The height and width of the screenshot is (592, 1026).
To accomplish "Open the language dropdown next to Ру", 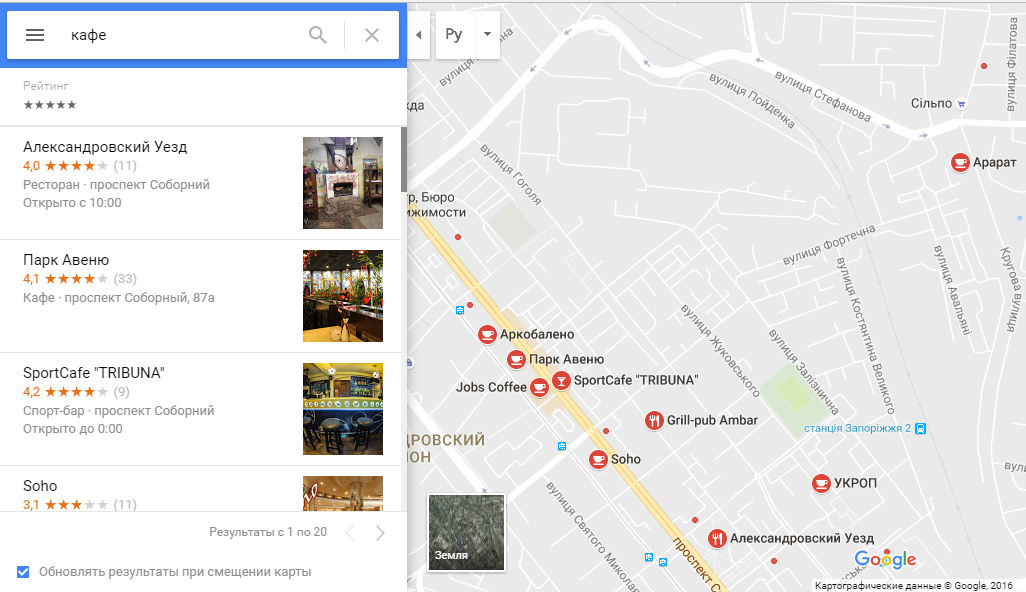I will [x=487, y=34].
